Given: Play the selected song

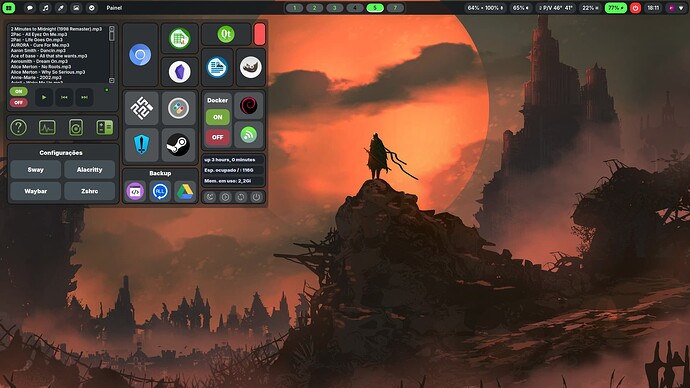Looking at the screenshot, I should 44,97.
